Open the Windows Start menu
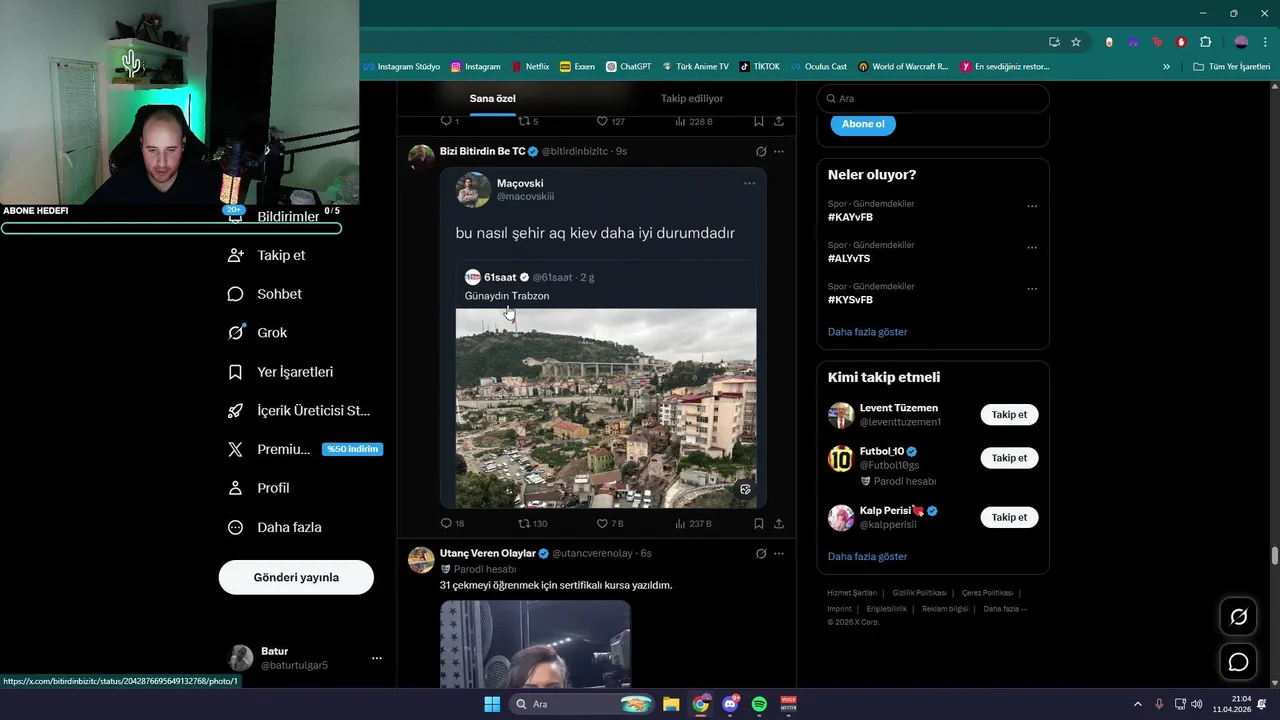 [x=492, y=704]
